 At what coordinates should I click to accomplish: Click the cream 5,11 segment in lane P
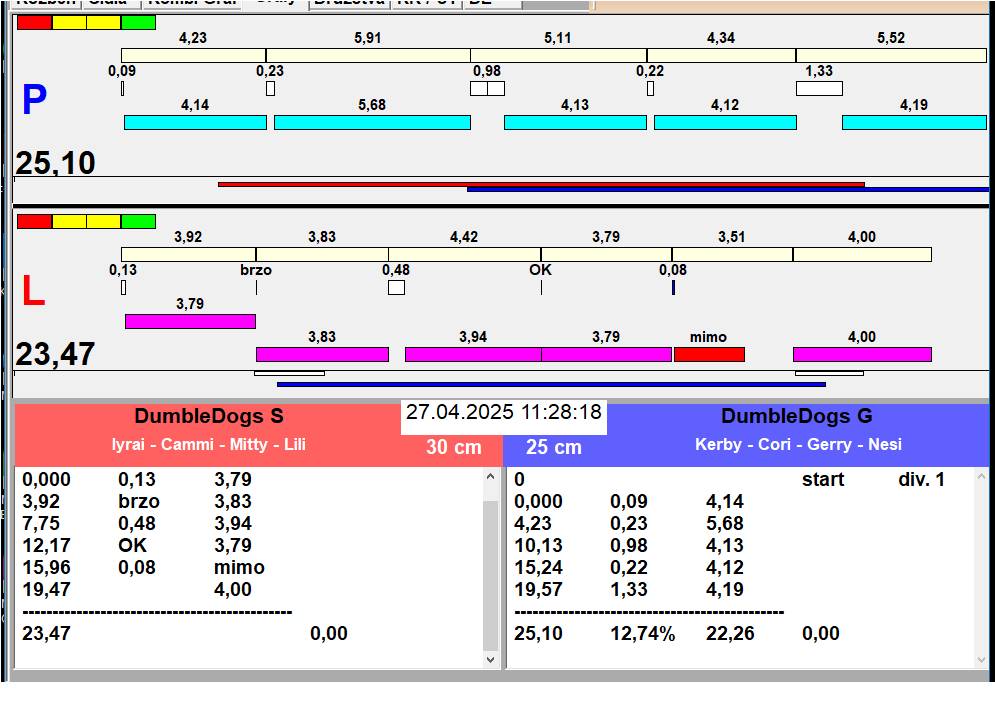(558, 55)
